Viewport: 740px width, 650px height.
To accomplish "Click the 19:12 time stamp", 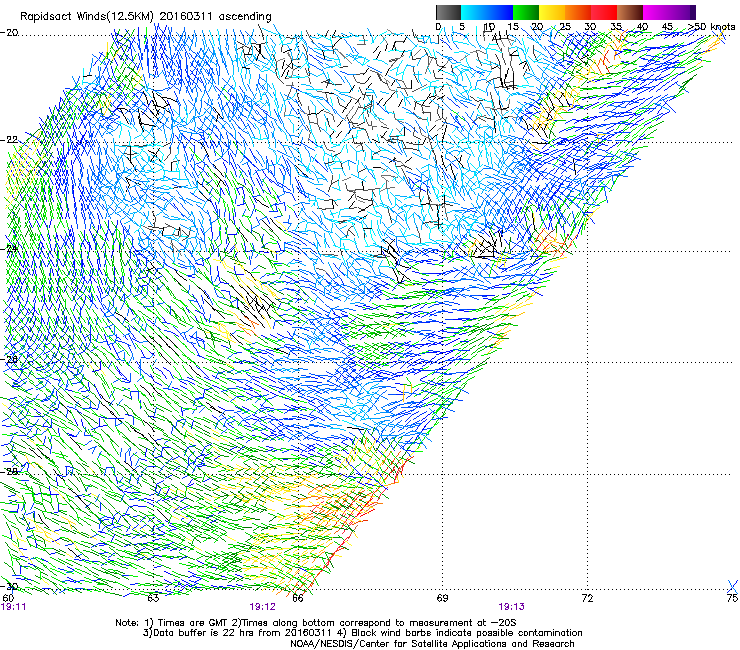I will tap(262, 607).
